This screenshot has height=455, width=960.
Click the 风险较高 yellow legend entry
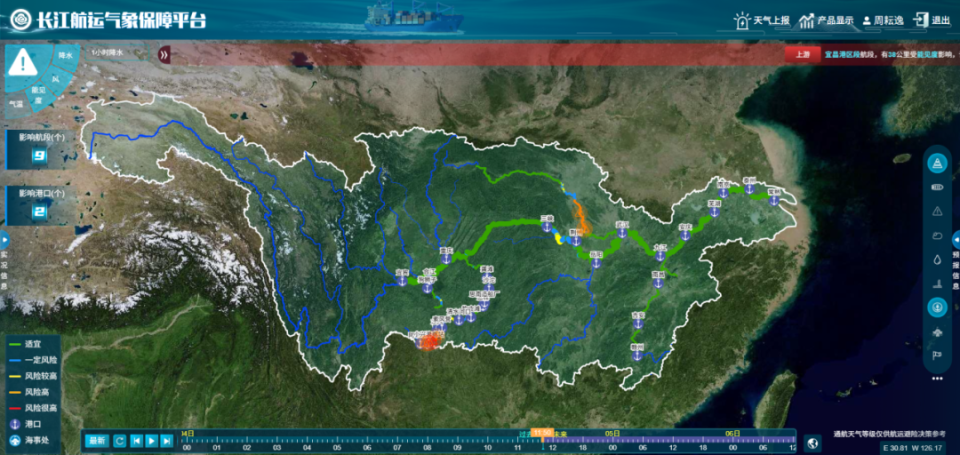32,375
